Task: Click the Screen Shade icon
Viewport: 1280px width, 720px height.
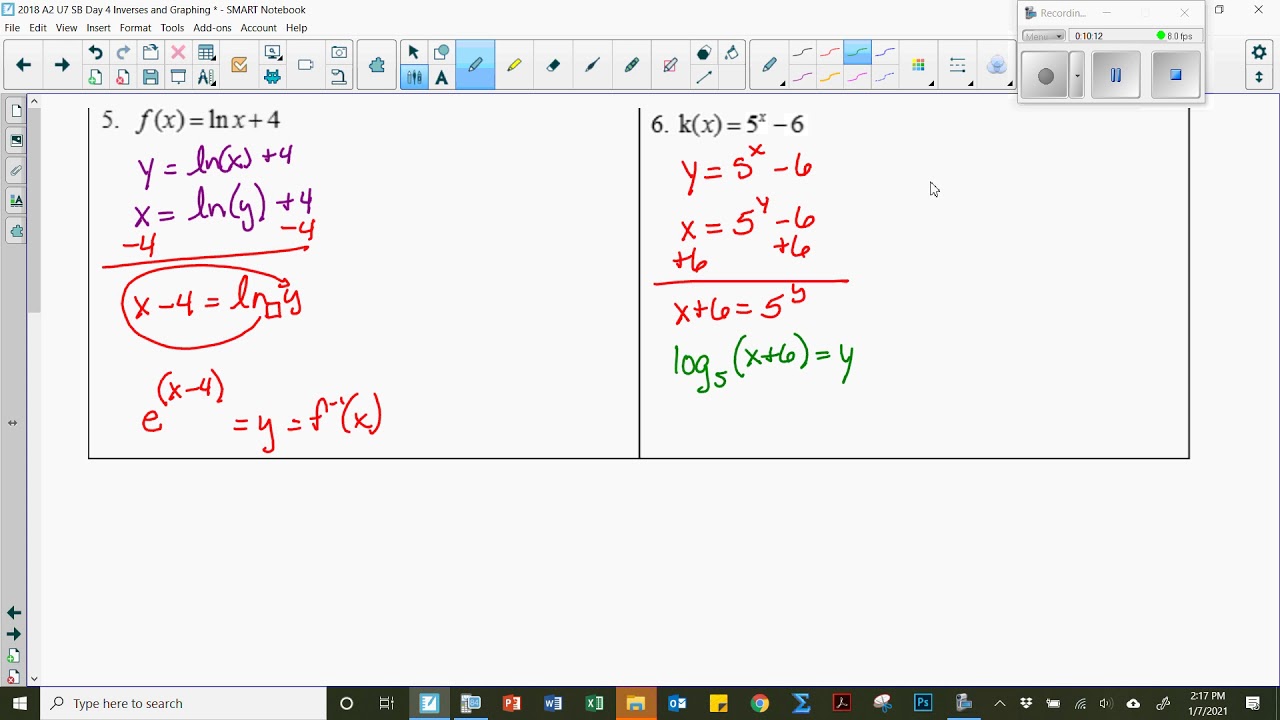Action: pos(178,77)
